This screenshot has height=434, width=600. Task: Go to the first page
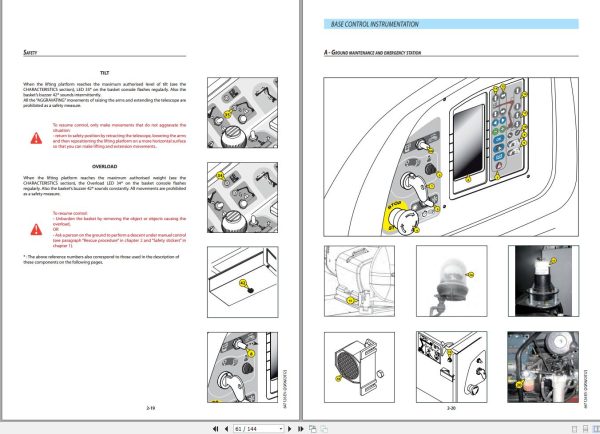pos(215,429)
